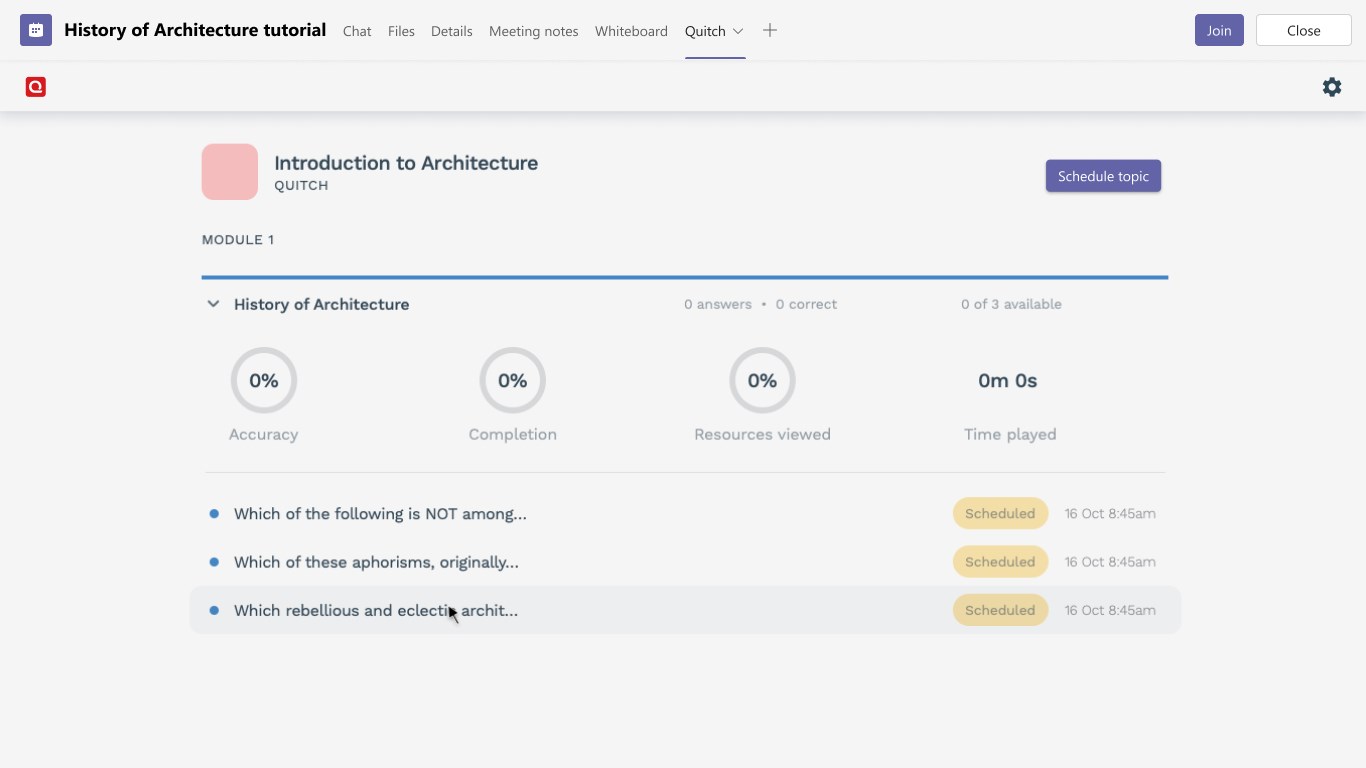Viewport: 1366px width, 768px height.
Task: Join the History of Architecture meeting
Action: [x=1218, y=30]
